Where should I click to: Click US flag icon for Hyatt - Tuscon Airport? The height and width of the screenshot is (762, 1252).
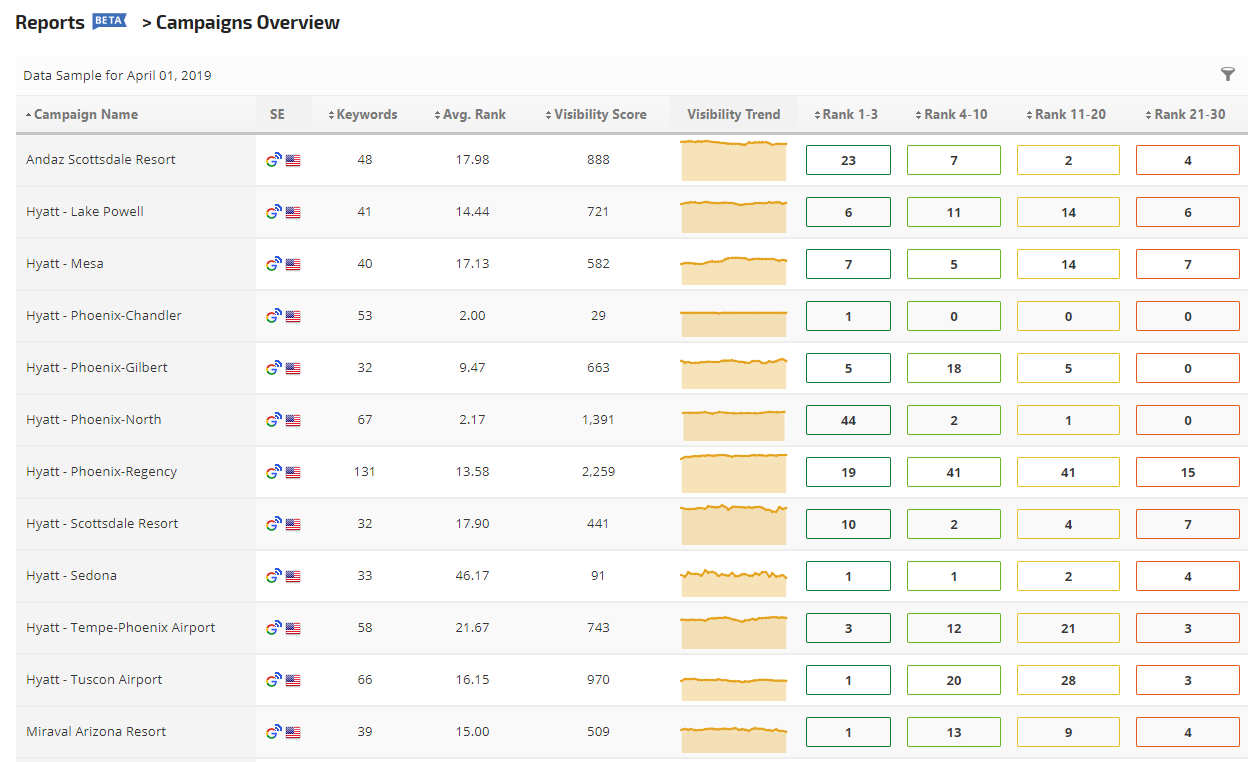tap(293, 680)
